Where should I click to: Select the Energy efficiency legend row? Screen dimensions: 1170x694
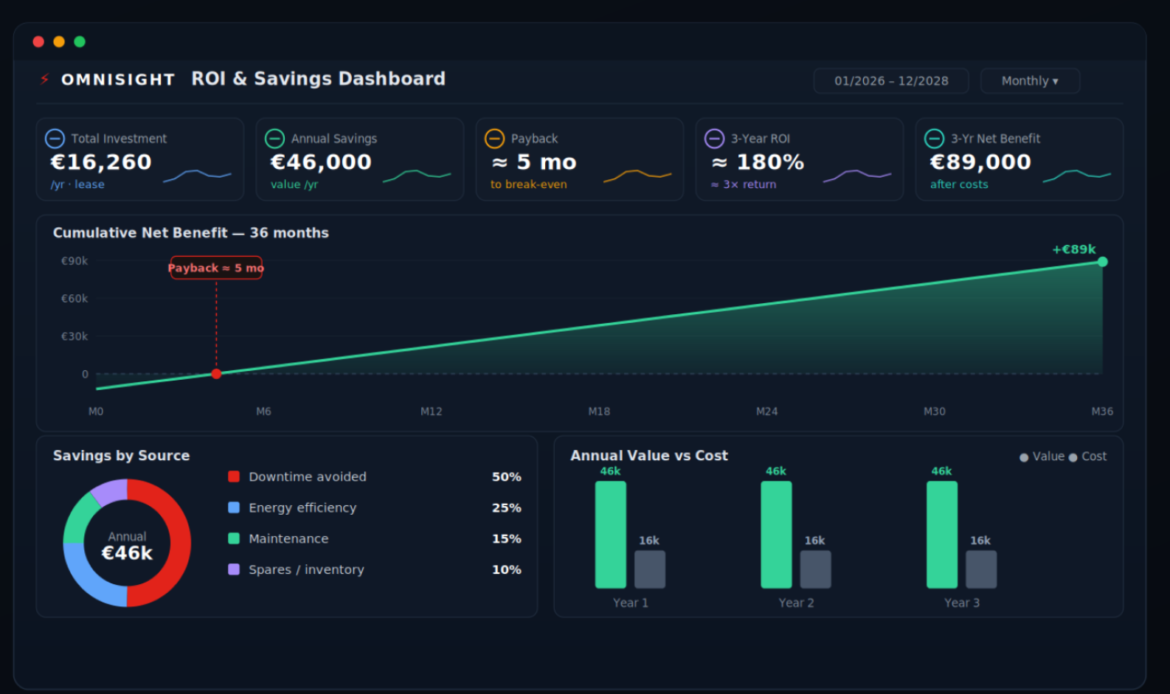374,507
